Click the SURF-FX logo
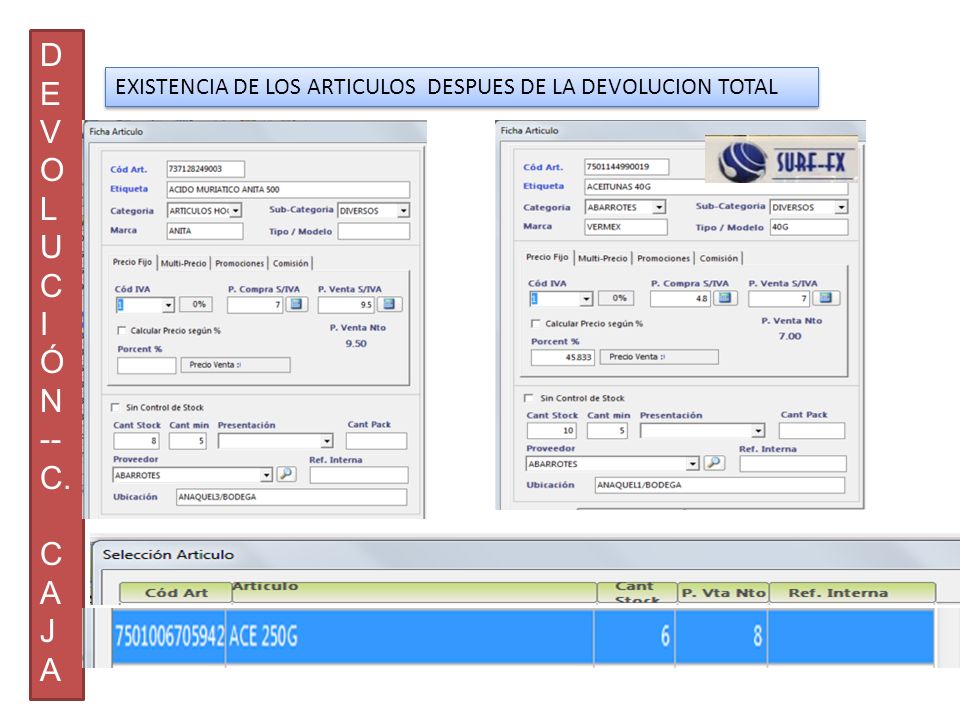The height and width of the screenshot is (720, 960). coord(781,160)
